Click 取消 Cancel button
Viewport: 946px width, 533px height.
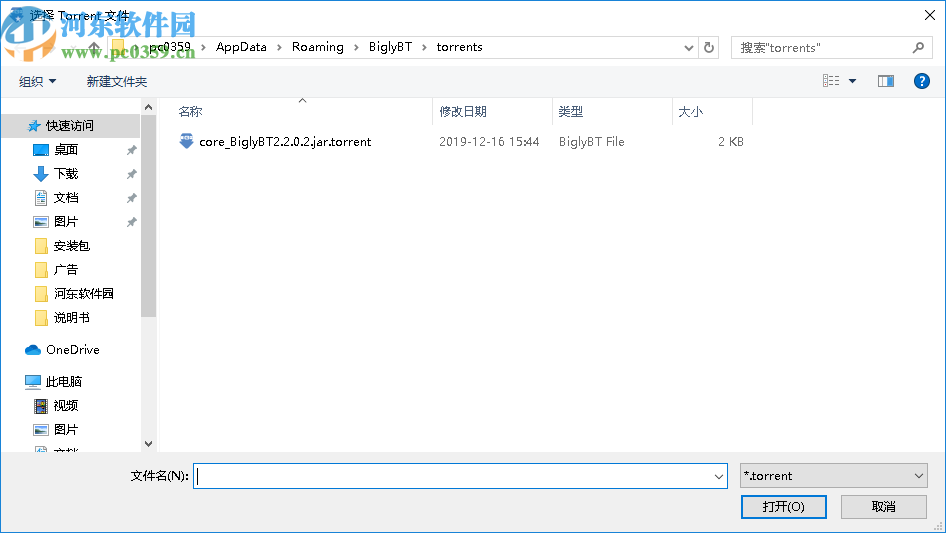pyautogui.click(x=884, y=506)
